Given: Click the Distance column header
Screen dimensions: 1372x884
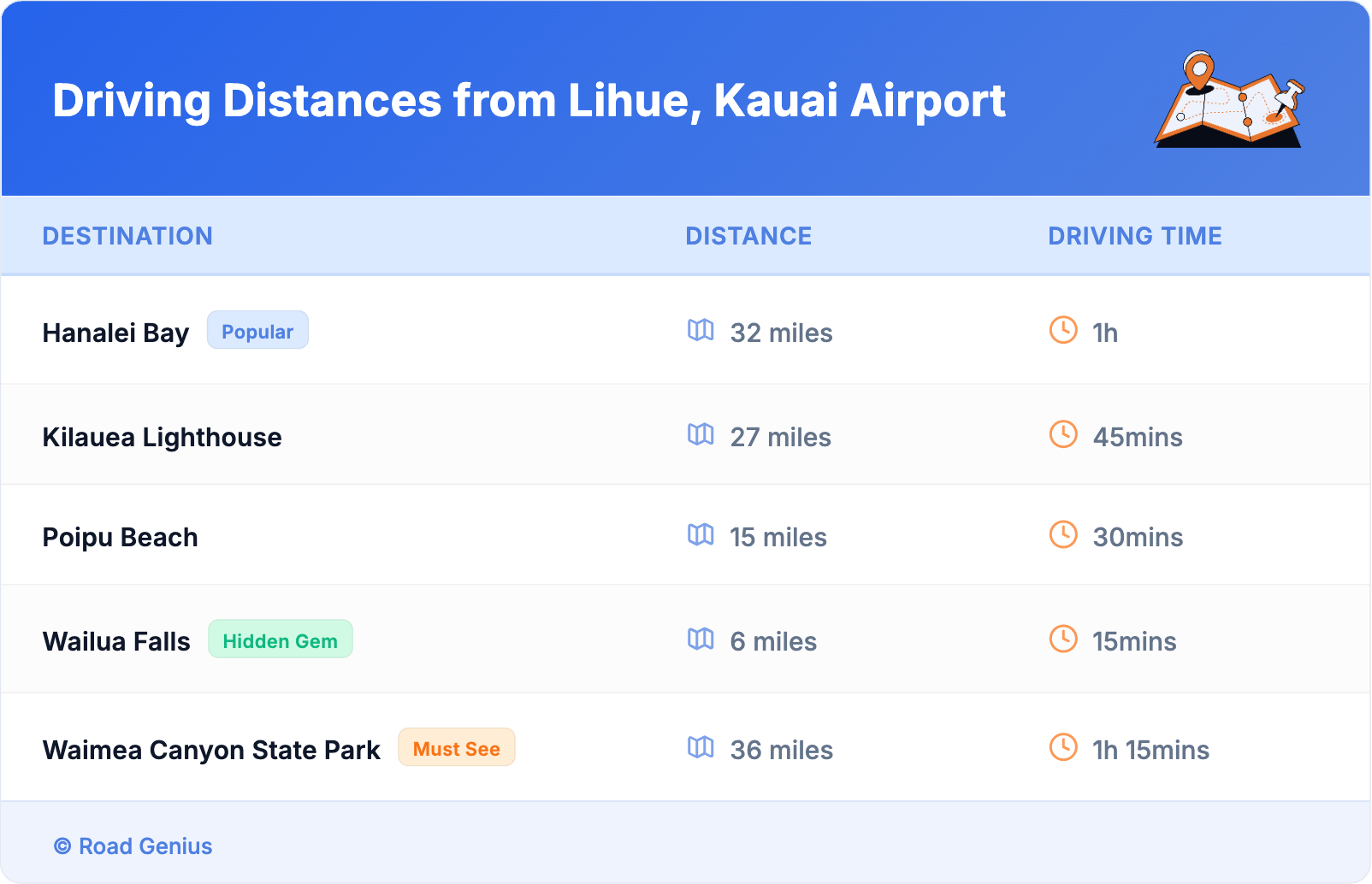Looking at the screenshot, I should pos(748,236).
